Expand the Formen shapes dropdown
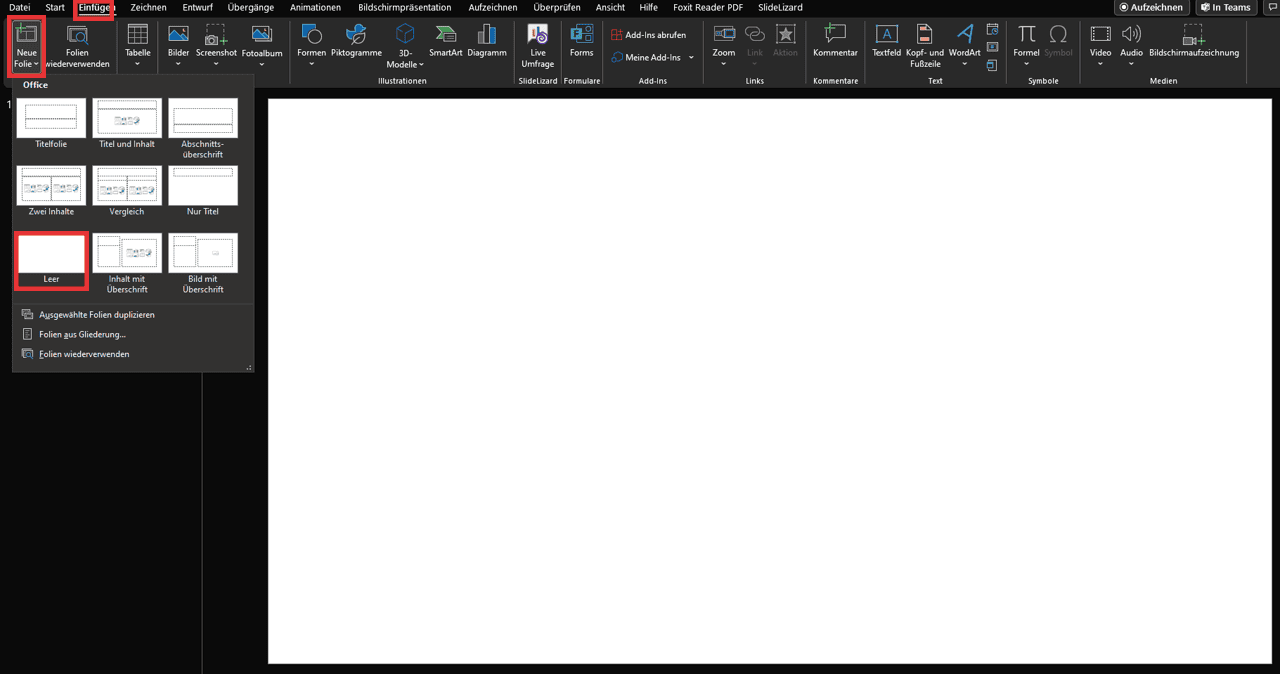The width and height of the screenshot is (1280, 674). (311, 64)
